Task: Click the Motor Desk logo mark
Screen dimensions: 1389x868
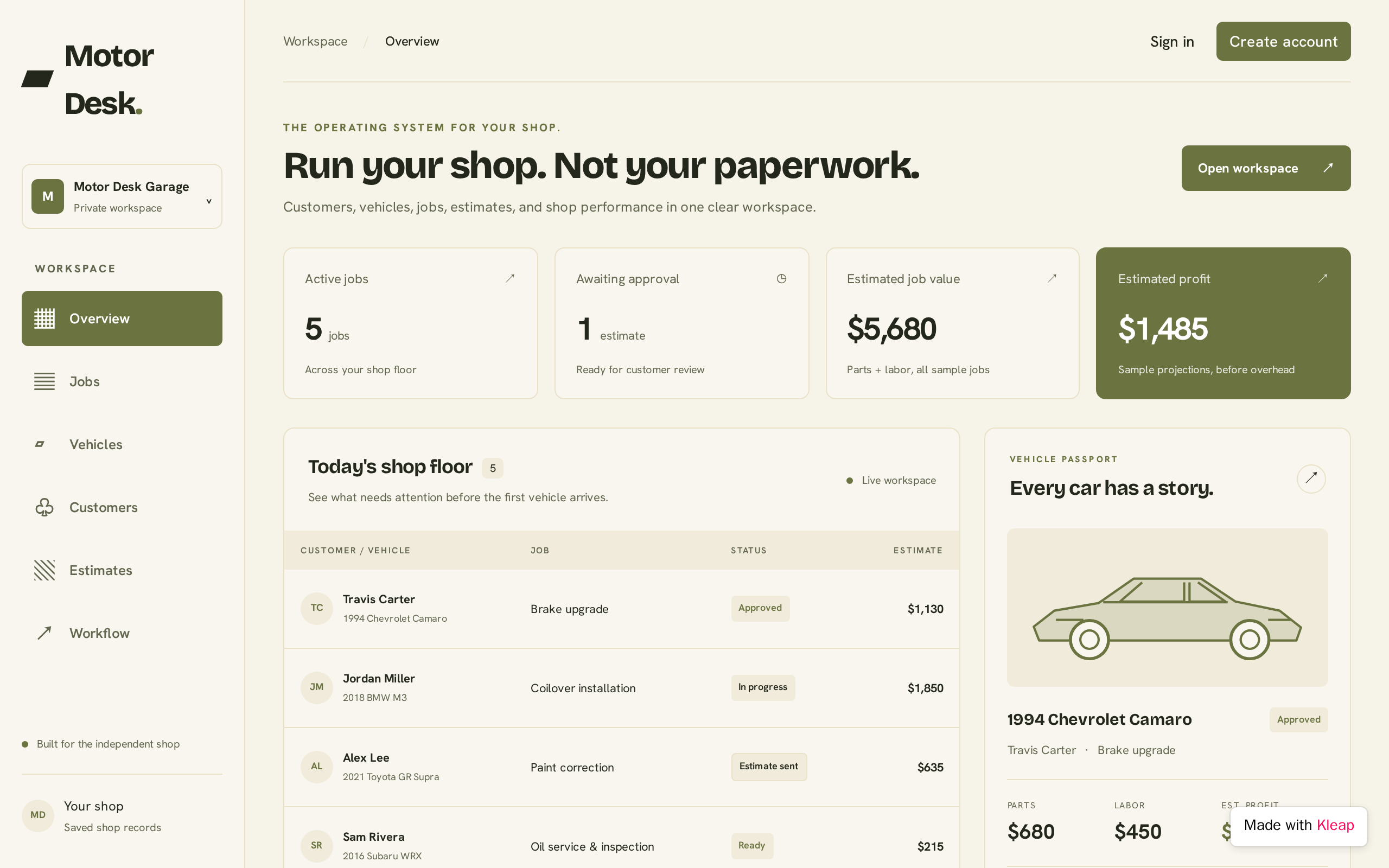Action: pos(37,79)
